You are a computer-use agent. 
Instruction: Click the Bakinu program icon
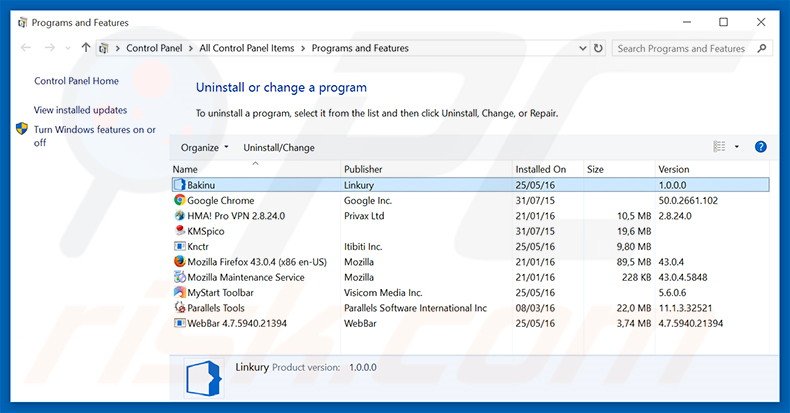click(179, 185)
